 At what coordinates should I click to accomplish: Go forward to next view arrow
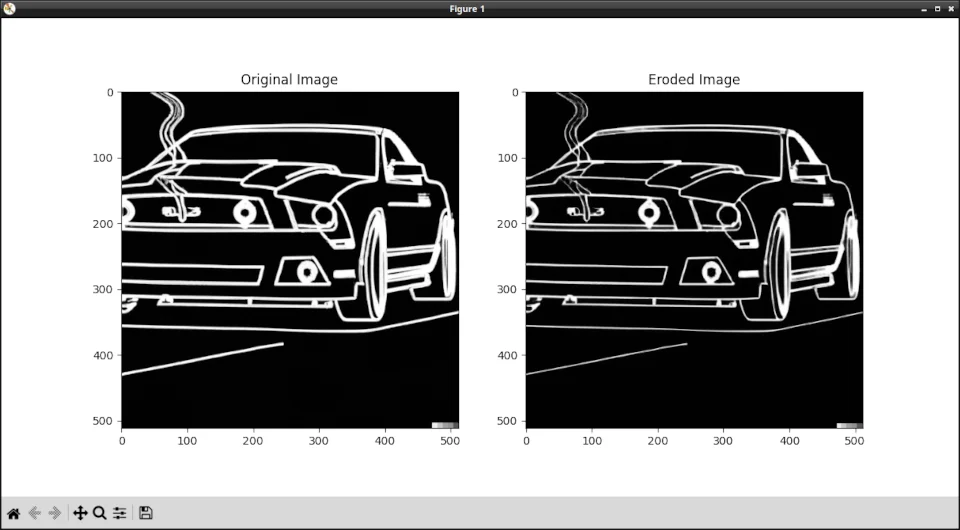pyautogui.click(x=54, y=513)
